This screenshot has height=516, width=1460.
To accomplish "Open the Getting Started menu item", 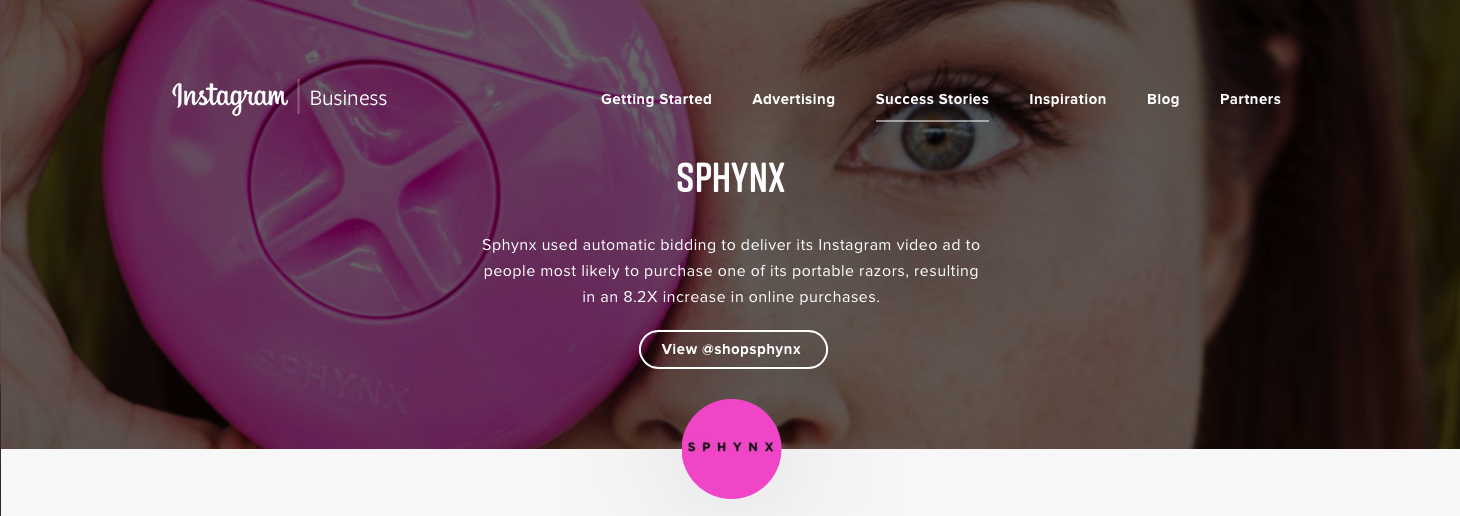I will (x=656, y=99).
